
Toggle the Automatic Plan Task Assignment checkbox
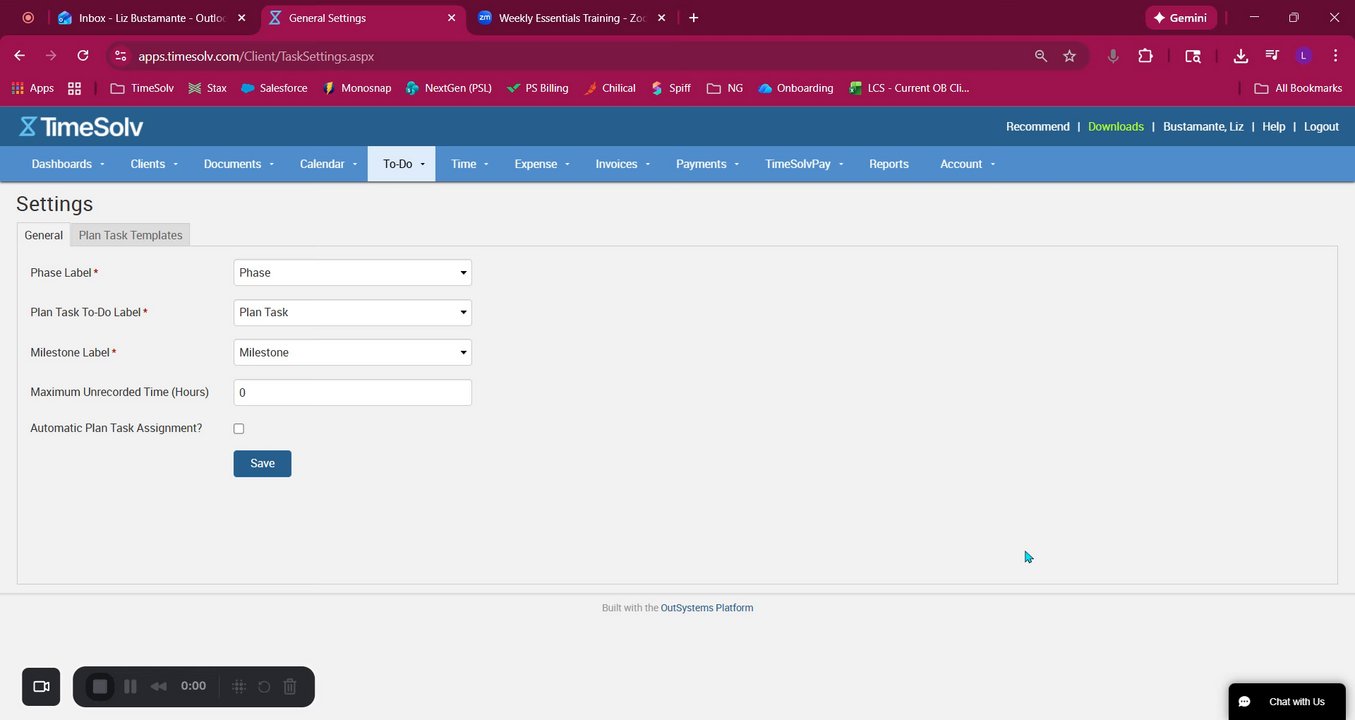(238, 428)
